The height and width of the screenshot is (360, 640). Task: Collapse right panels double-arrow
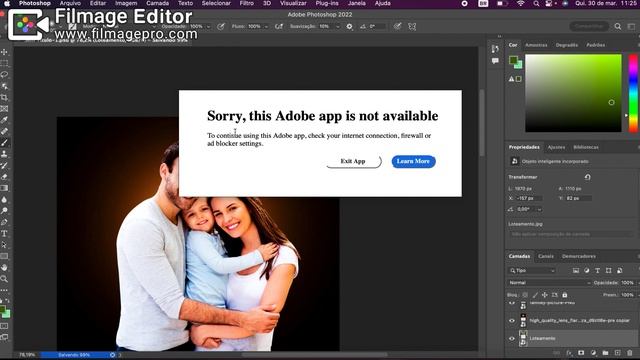(x=499, y=36)
